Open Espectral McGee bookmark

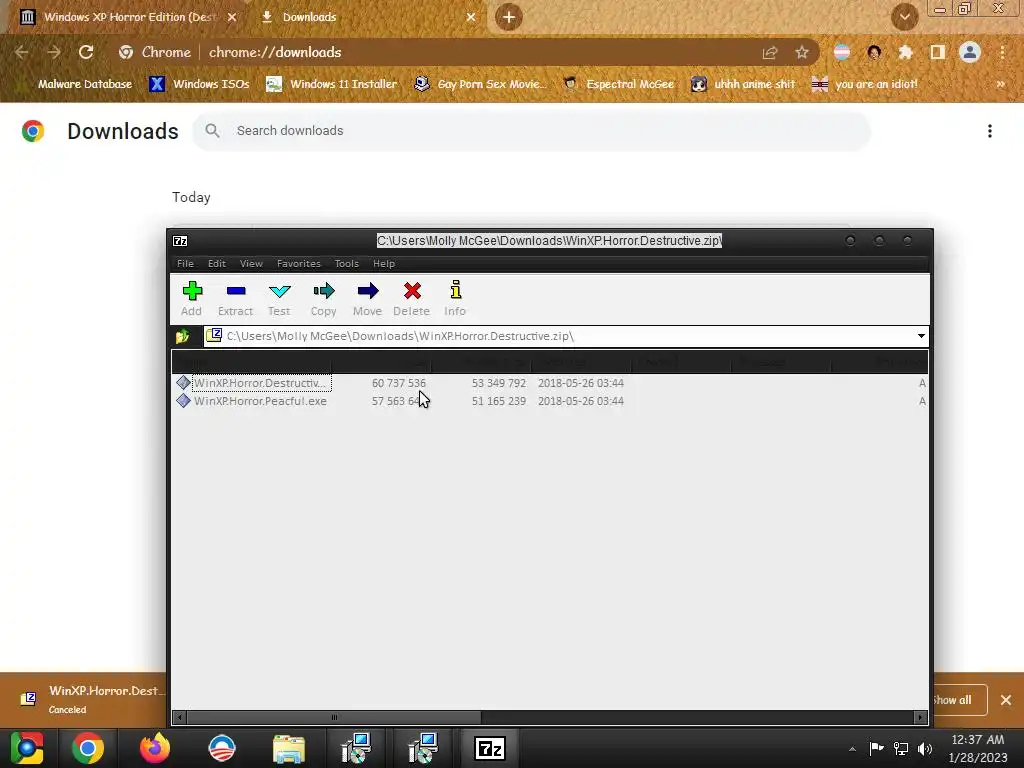click(619, 84)
